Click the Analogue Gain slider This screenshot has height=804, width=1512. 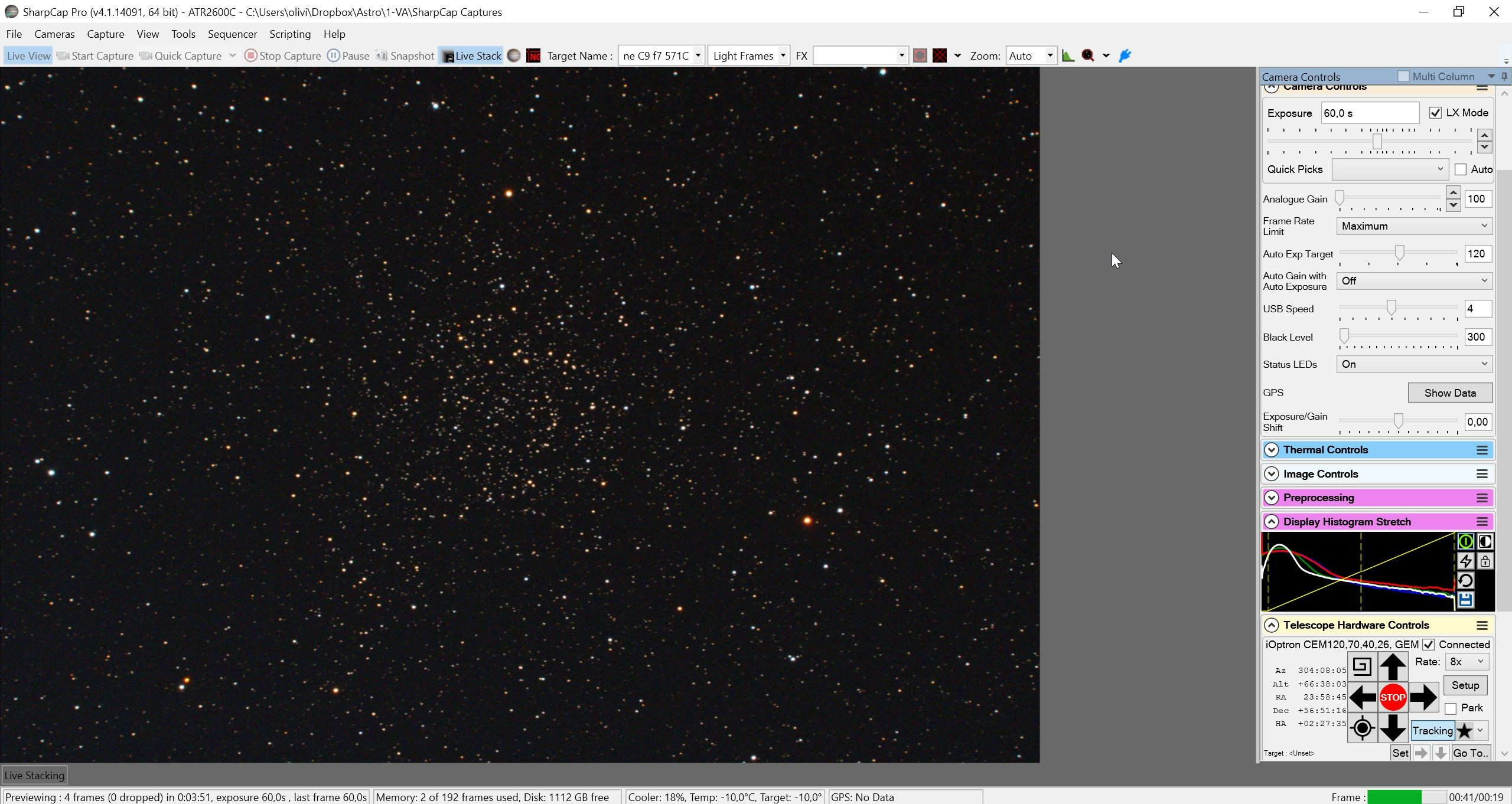click(x=1390, y=199)
